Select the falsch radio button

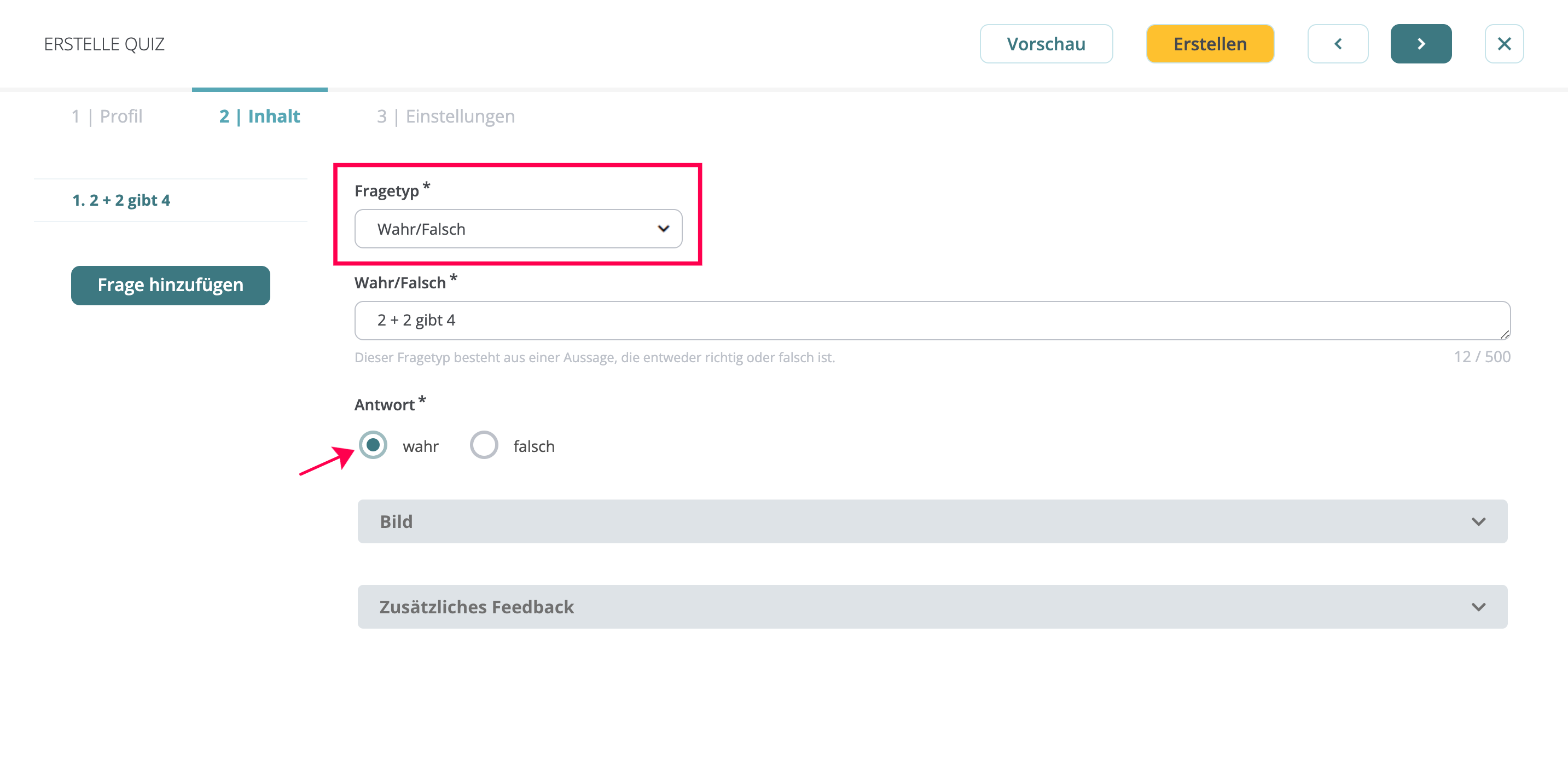pos(484,445)
